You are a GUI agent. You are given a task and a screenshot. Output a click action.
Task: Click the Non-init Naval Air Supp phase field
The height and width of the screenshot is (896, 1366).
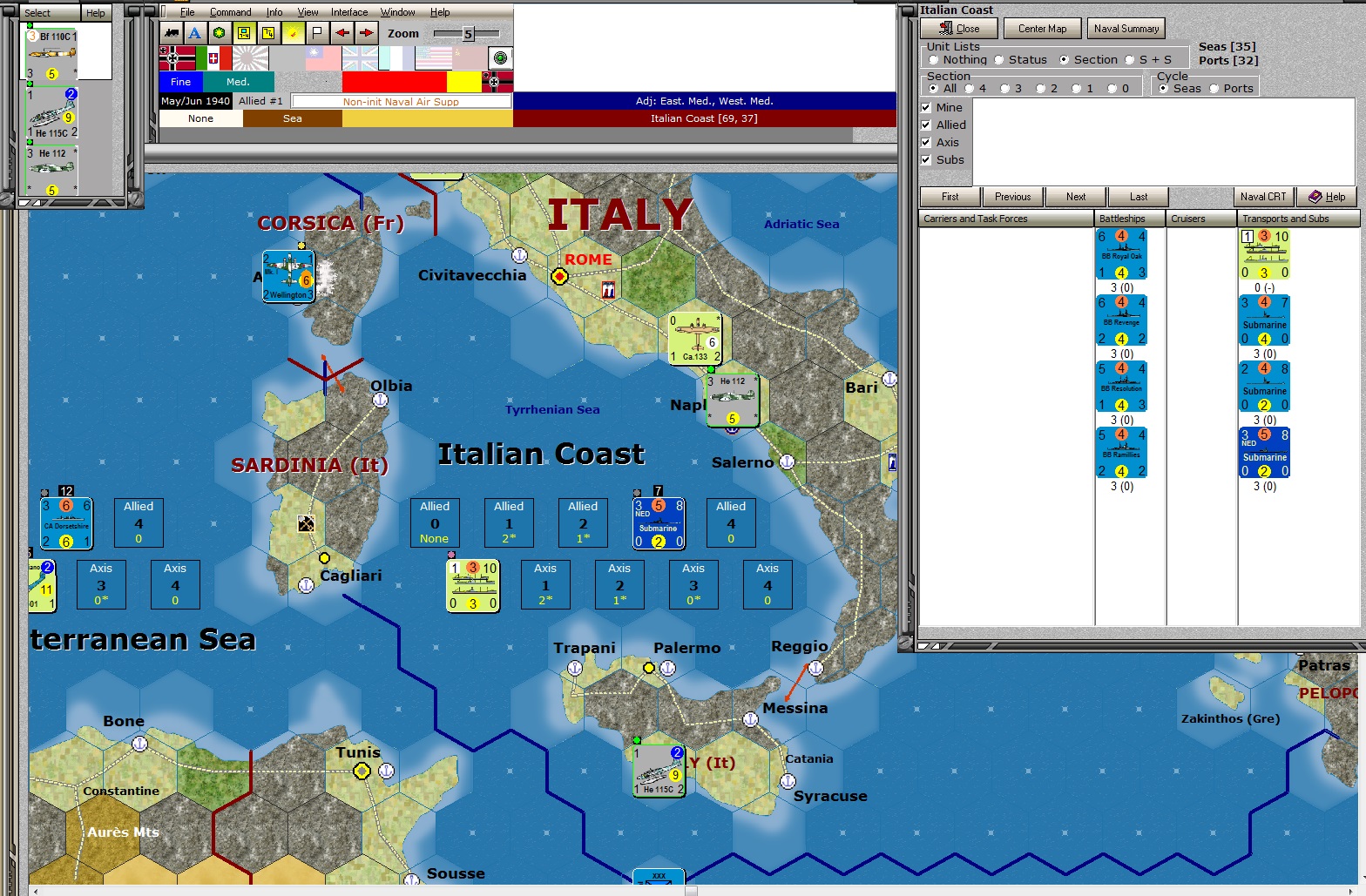tap(401, 101)
